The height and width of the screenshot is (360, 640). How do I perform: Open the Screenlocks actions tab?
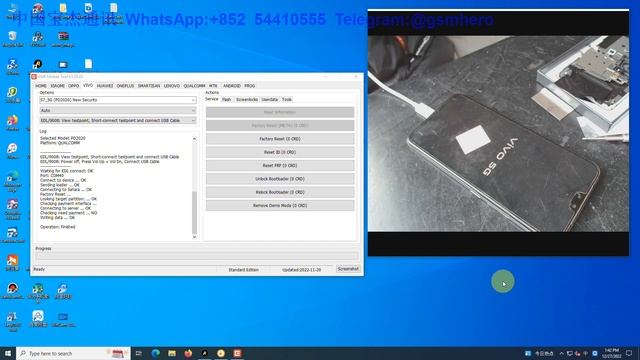tap(247, 100)
